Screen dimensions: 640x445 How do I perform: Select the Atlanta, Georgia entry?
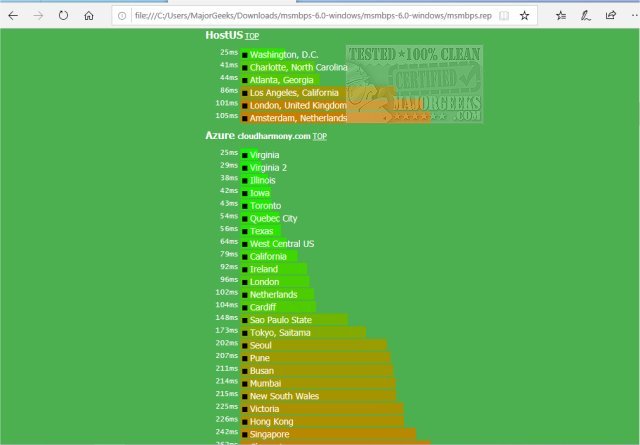[281, 80]
